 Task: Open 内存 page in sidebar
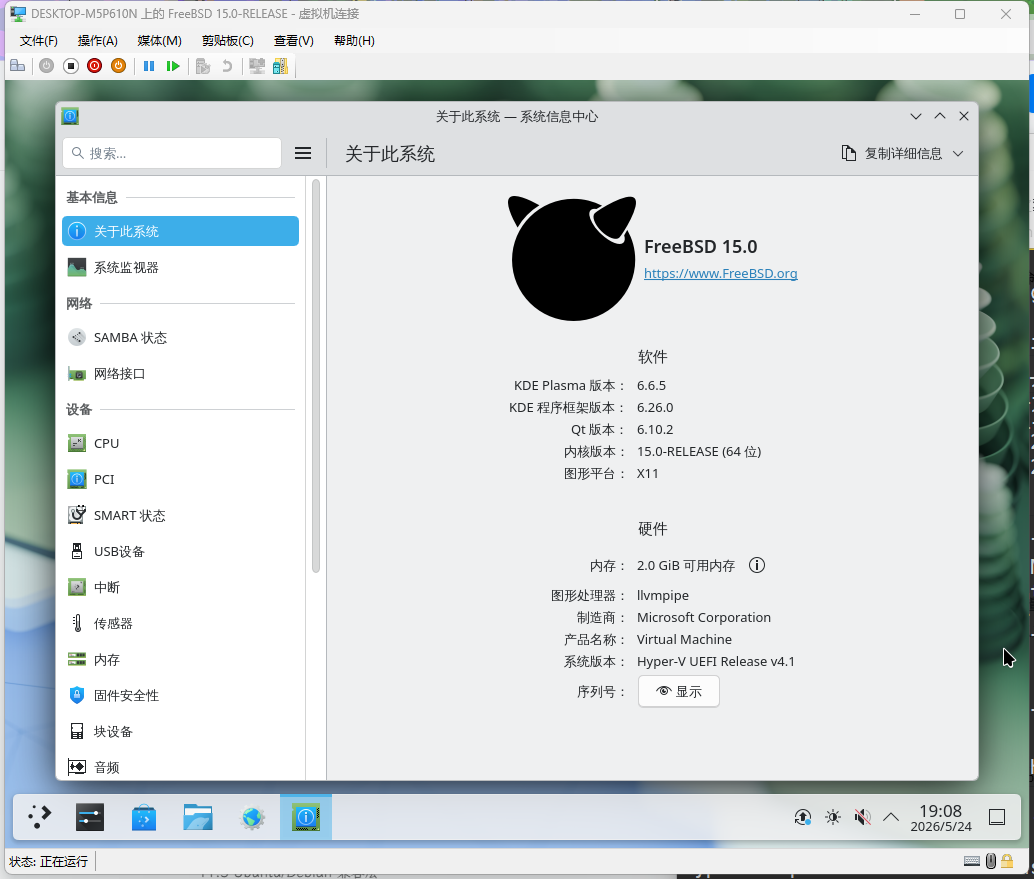click(180, 659)
